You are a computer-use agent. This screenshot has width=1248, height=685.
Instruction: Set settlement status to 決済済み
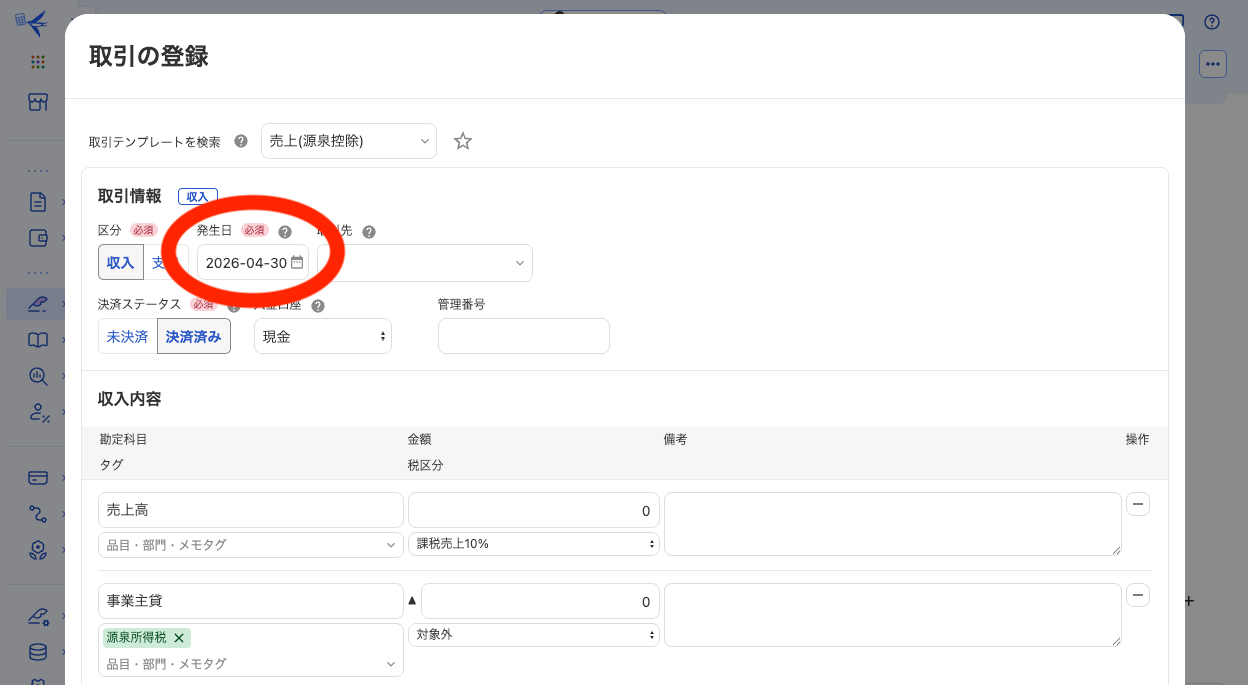(x=194, y=336)
